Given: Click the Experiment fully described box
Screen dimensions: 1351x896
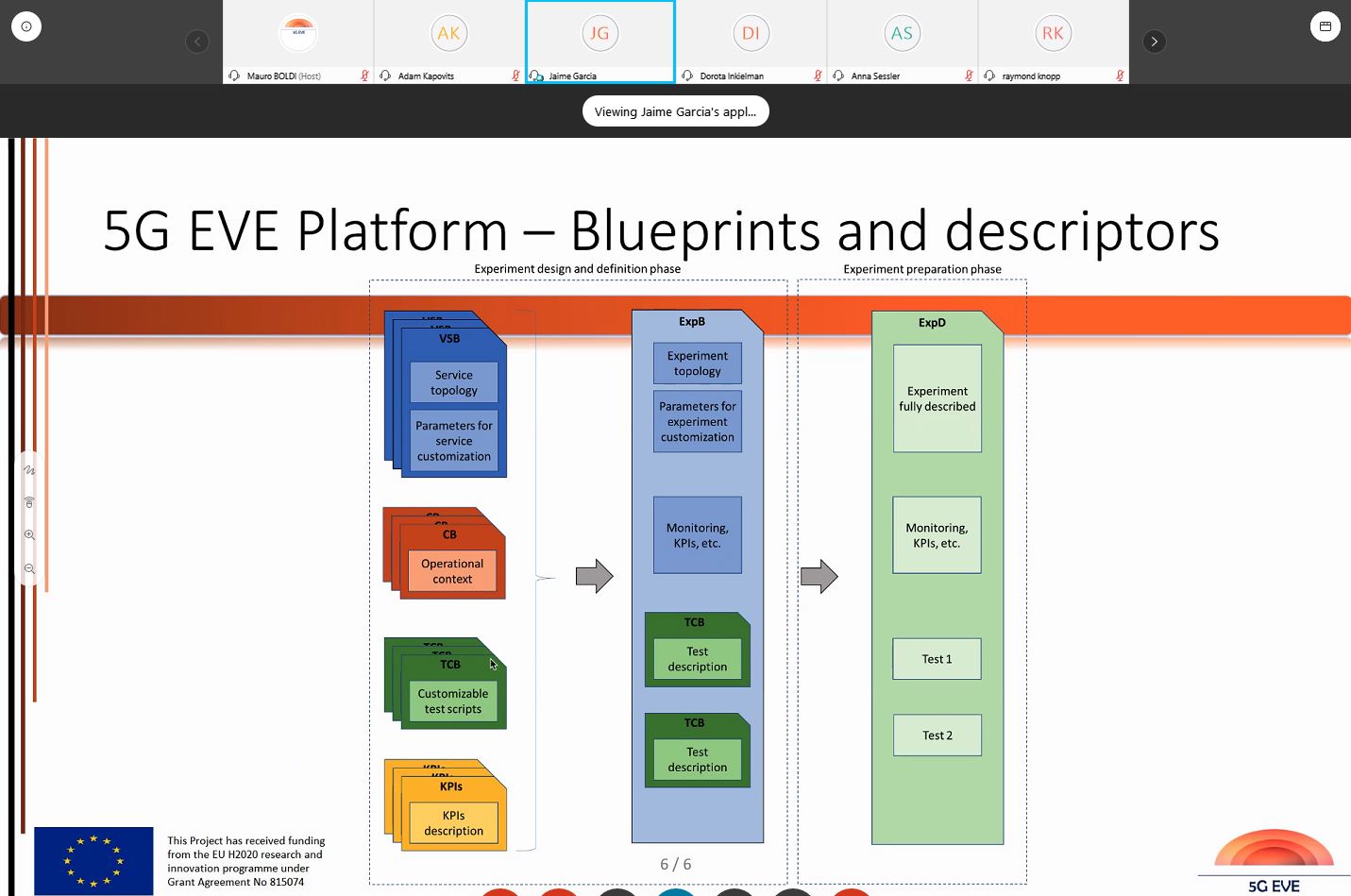Looking at the screenshot, I should [937, 398].
